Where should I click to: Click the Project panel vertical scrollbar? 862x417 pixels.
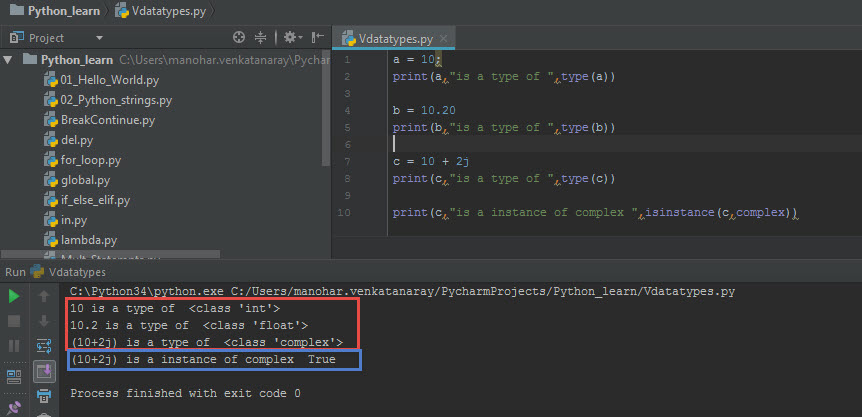[x=328, y=110]
